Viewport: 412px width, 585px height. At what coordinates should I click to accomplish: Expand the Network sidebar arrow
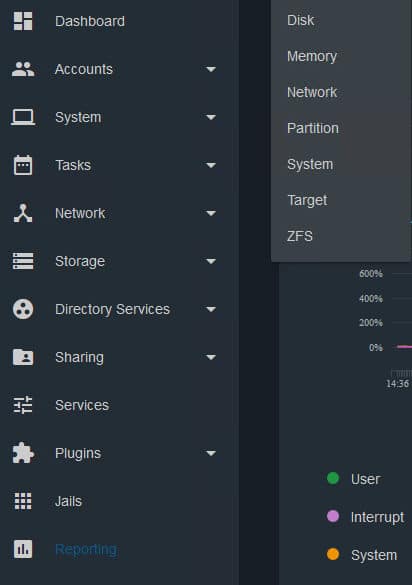[211, 213]
